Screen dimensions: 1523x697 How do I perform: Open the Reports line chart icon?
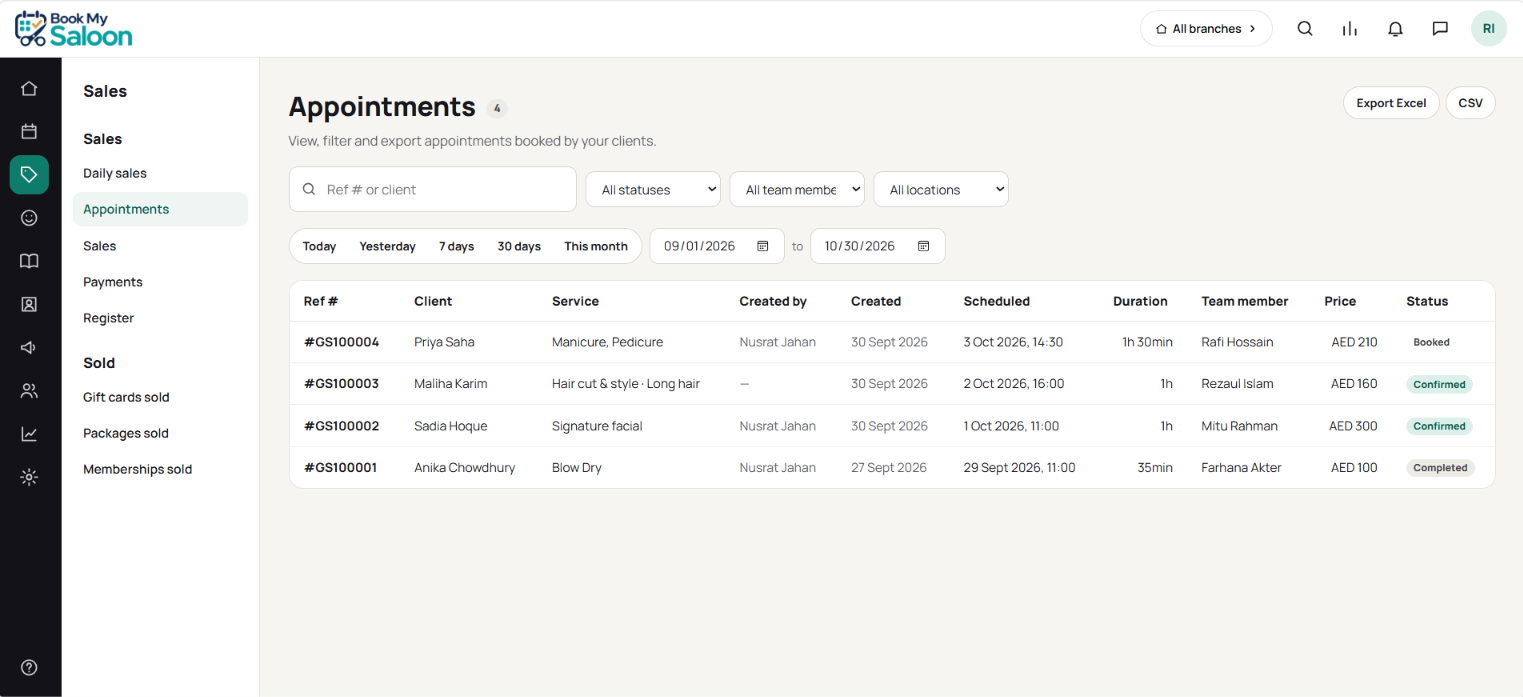tap(29, 434)
